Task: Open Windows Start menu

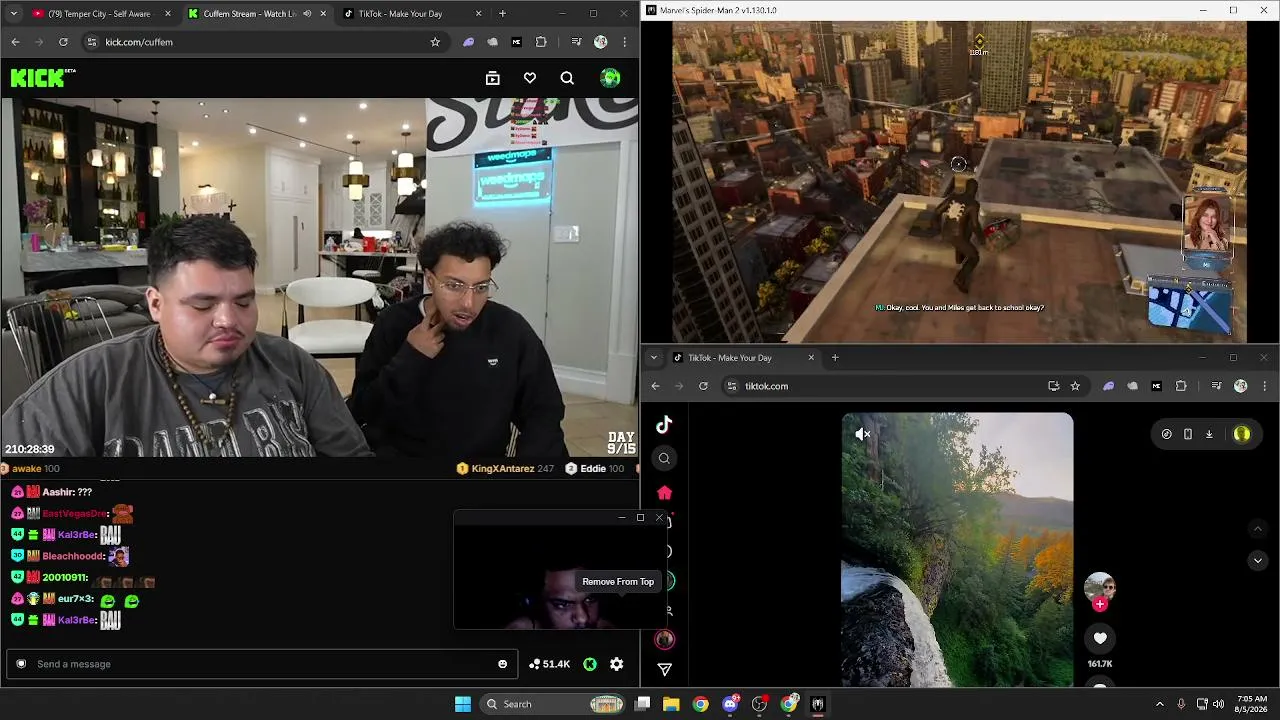Action: coord(462,704)
